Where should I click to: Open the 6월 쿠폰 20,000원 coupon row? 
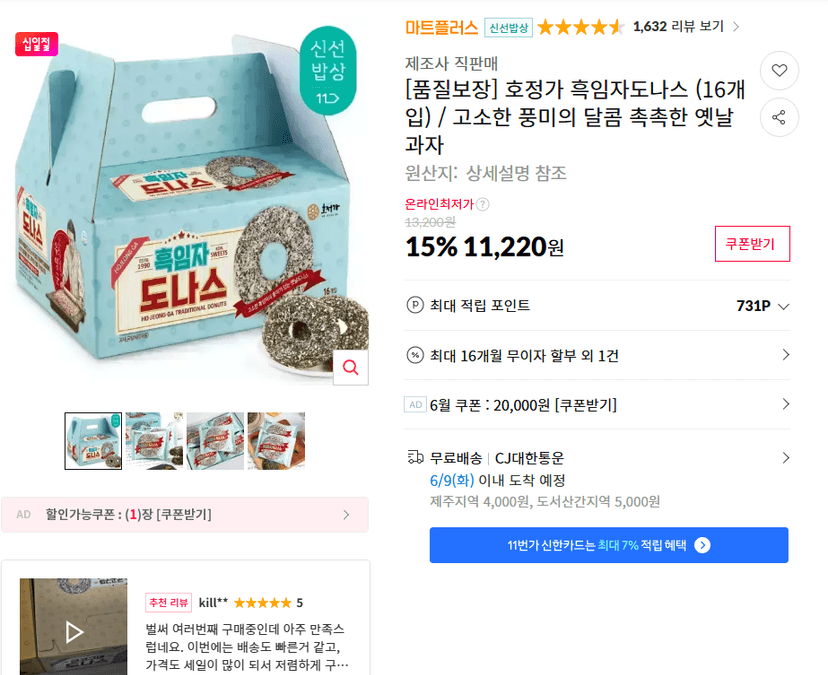coord(597,405)
